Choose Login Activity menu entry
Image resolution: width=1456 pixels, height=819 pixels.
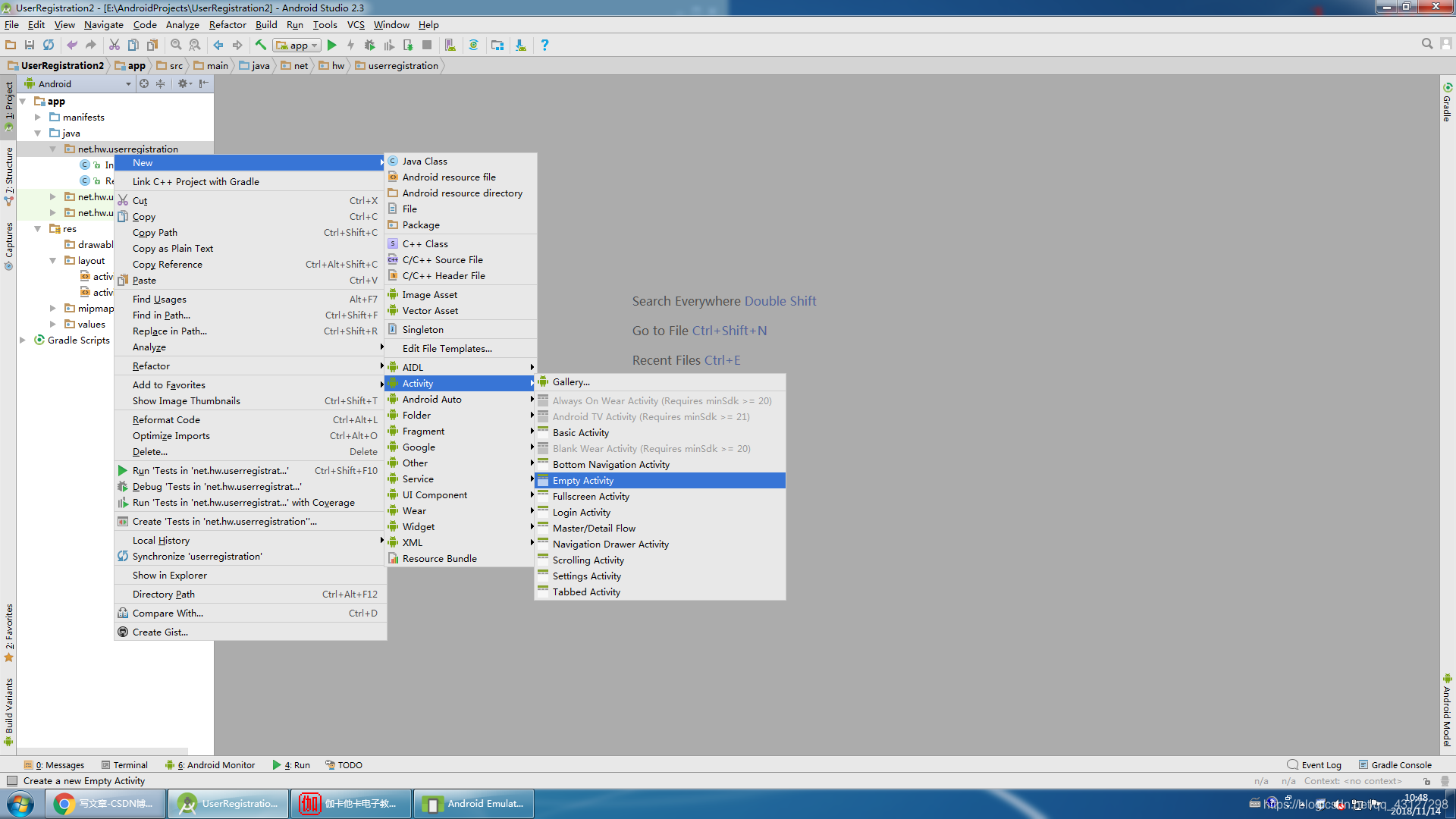(660, 512)
